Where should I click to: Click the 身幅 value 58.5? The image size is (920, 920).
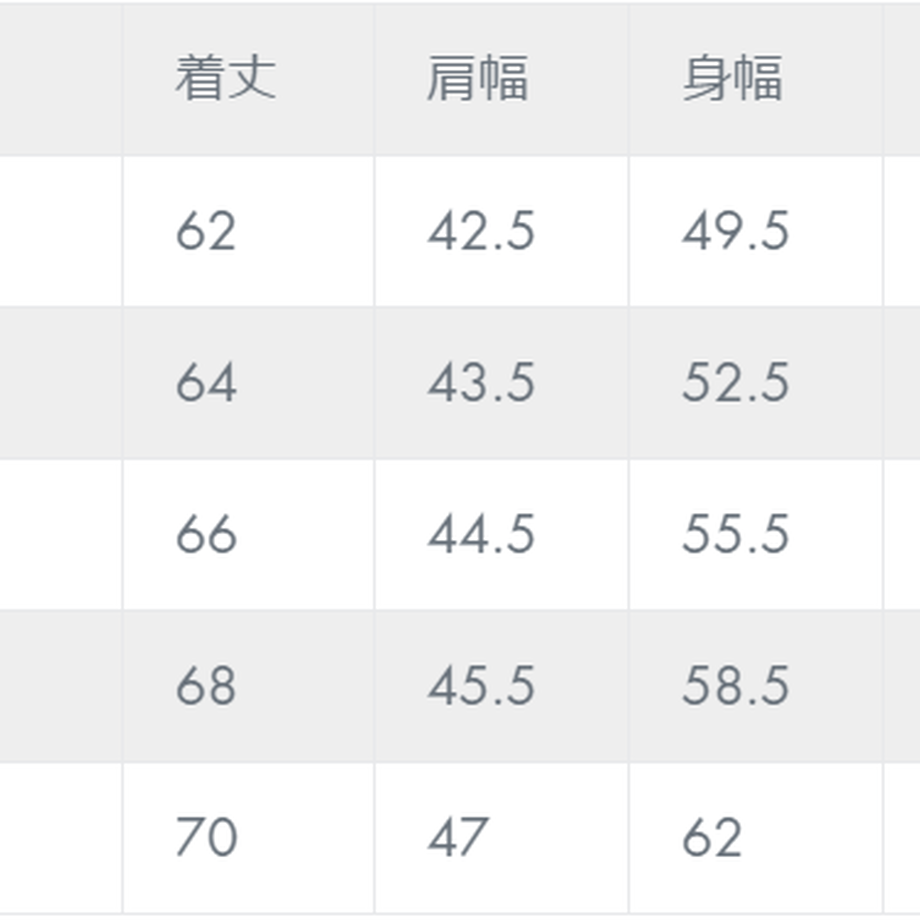point(735,685)
